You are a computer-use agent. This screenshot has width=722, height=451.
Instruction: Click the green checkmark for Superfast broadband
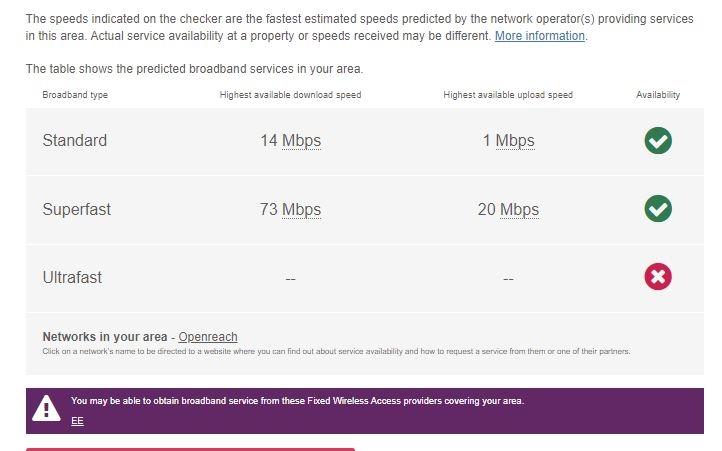point(658,209)
